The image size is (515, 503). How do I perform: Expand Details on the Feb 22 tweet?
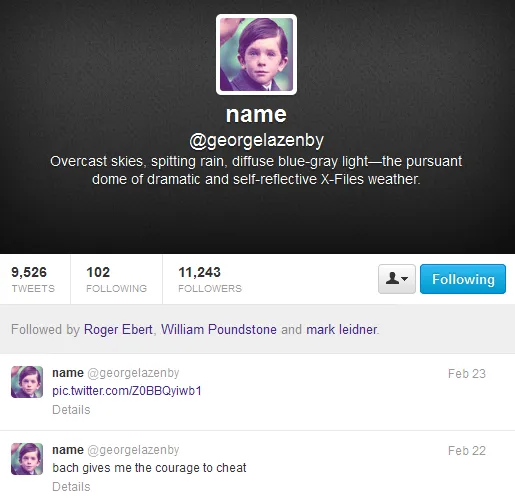71,486
